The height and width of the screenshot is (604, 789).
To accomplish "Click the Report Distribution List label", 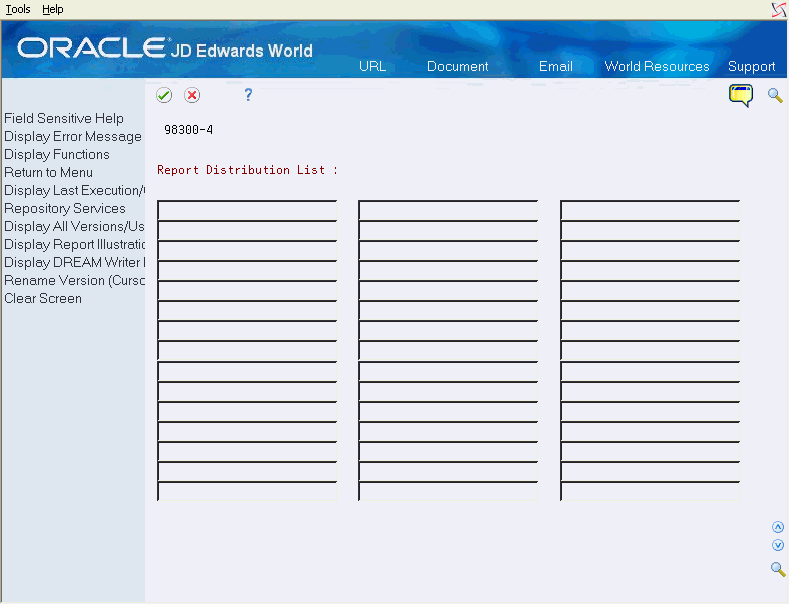I will [x=247, y=170].
